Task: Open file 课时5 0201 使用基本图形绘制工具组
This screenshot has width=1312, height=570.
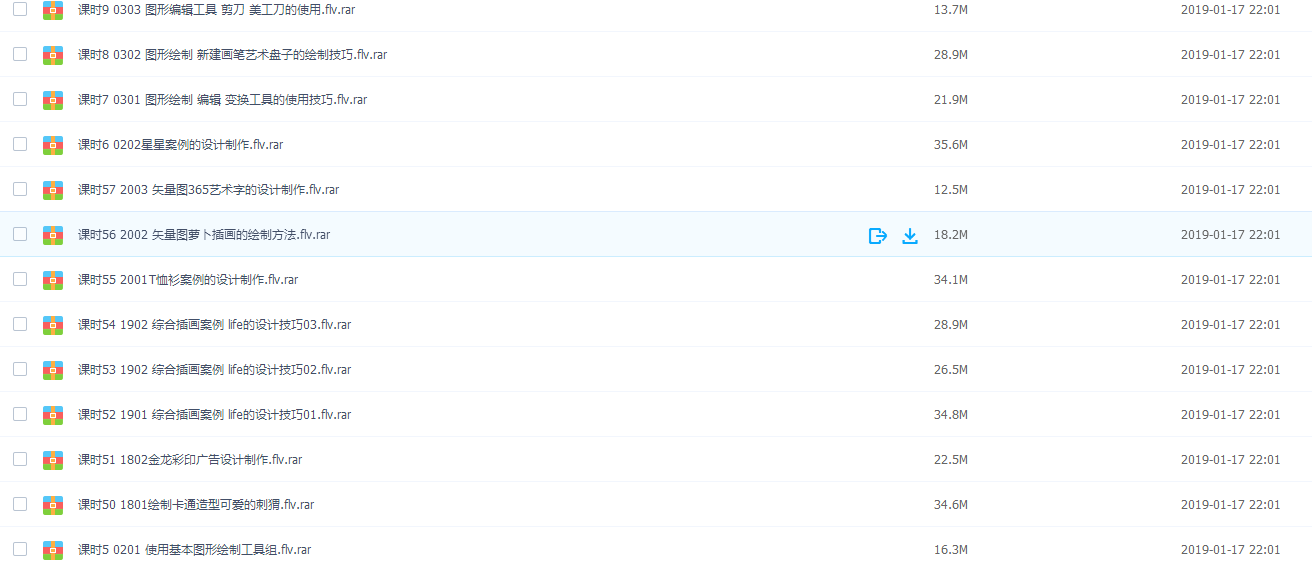Action: 194,550
